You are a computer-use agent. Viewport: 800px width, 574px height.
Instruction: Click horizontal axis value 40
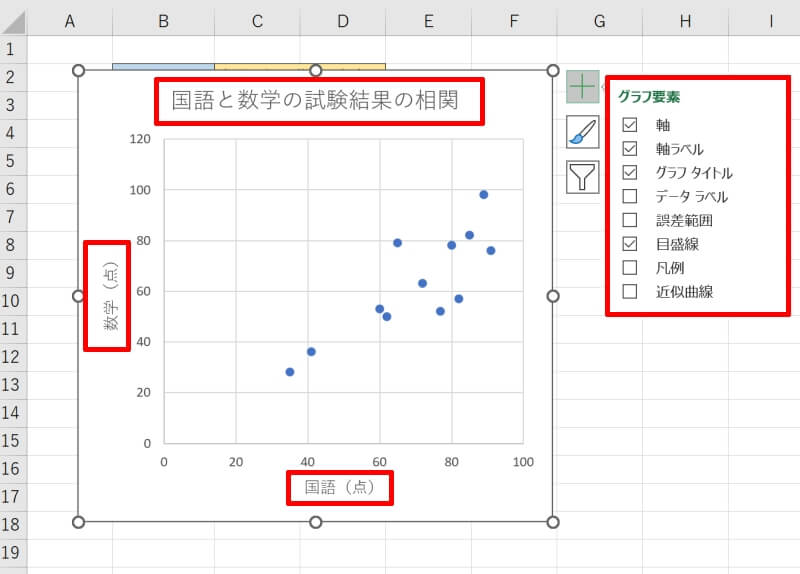click(x=308, y=462)
